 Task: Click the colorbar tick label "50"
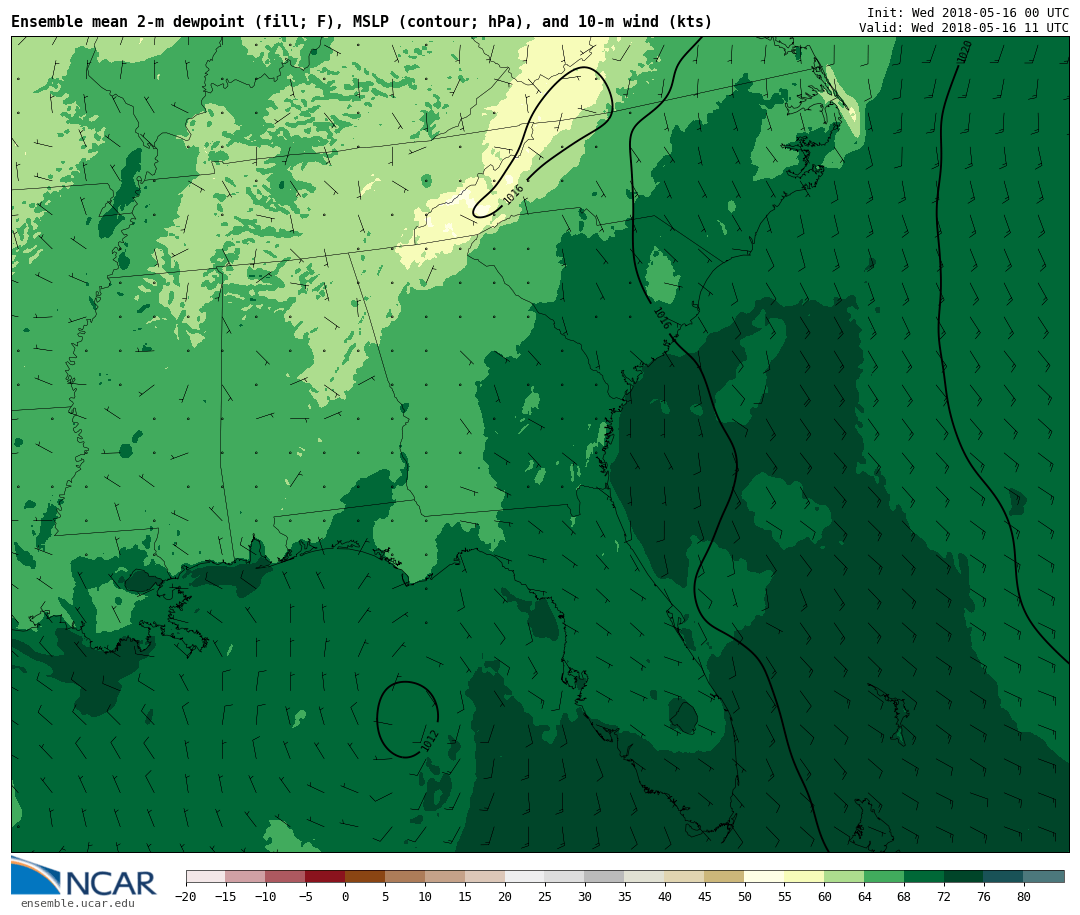744,897
